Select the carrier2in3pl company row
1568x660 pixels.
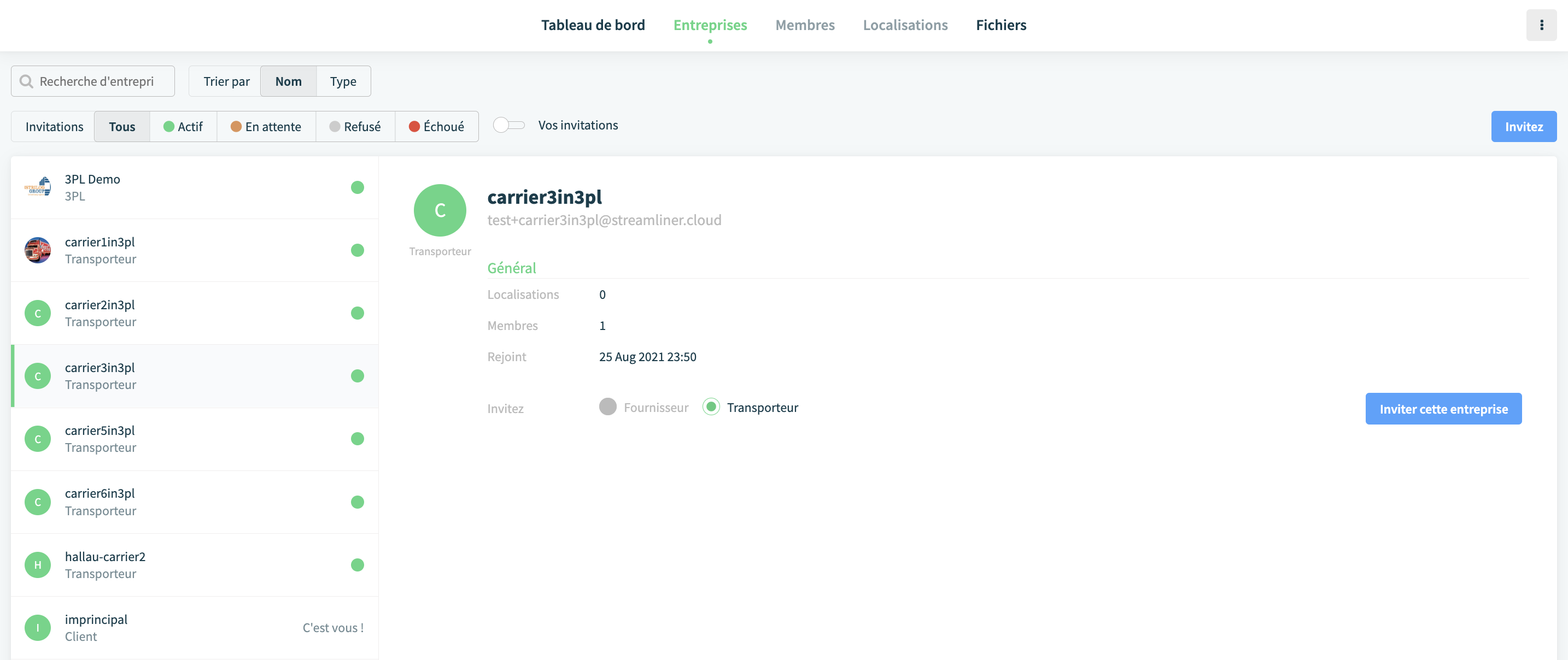(x=195, y=313)
